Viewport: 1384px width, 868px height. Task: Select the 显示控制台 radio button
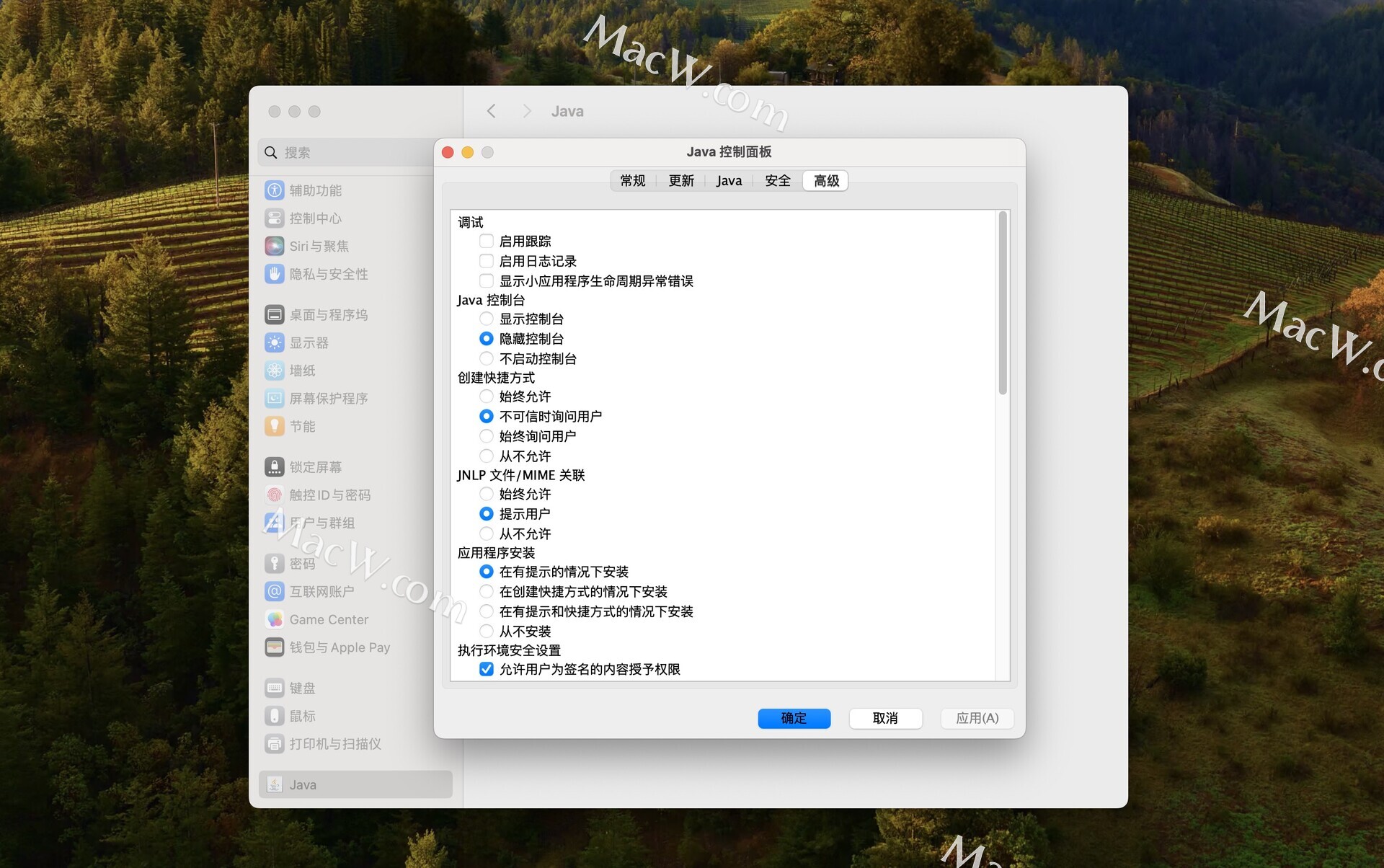pos(487,319)
